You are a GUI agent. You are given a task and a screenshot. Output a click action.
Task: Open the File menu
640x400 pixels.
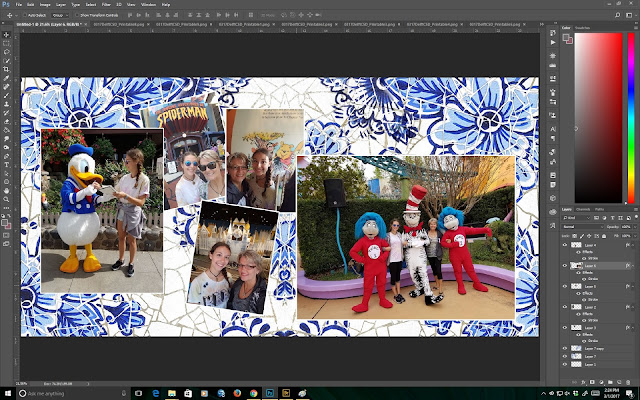(x=18, y=4)
